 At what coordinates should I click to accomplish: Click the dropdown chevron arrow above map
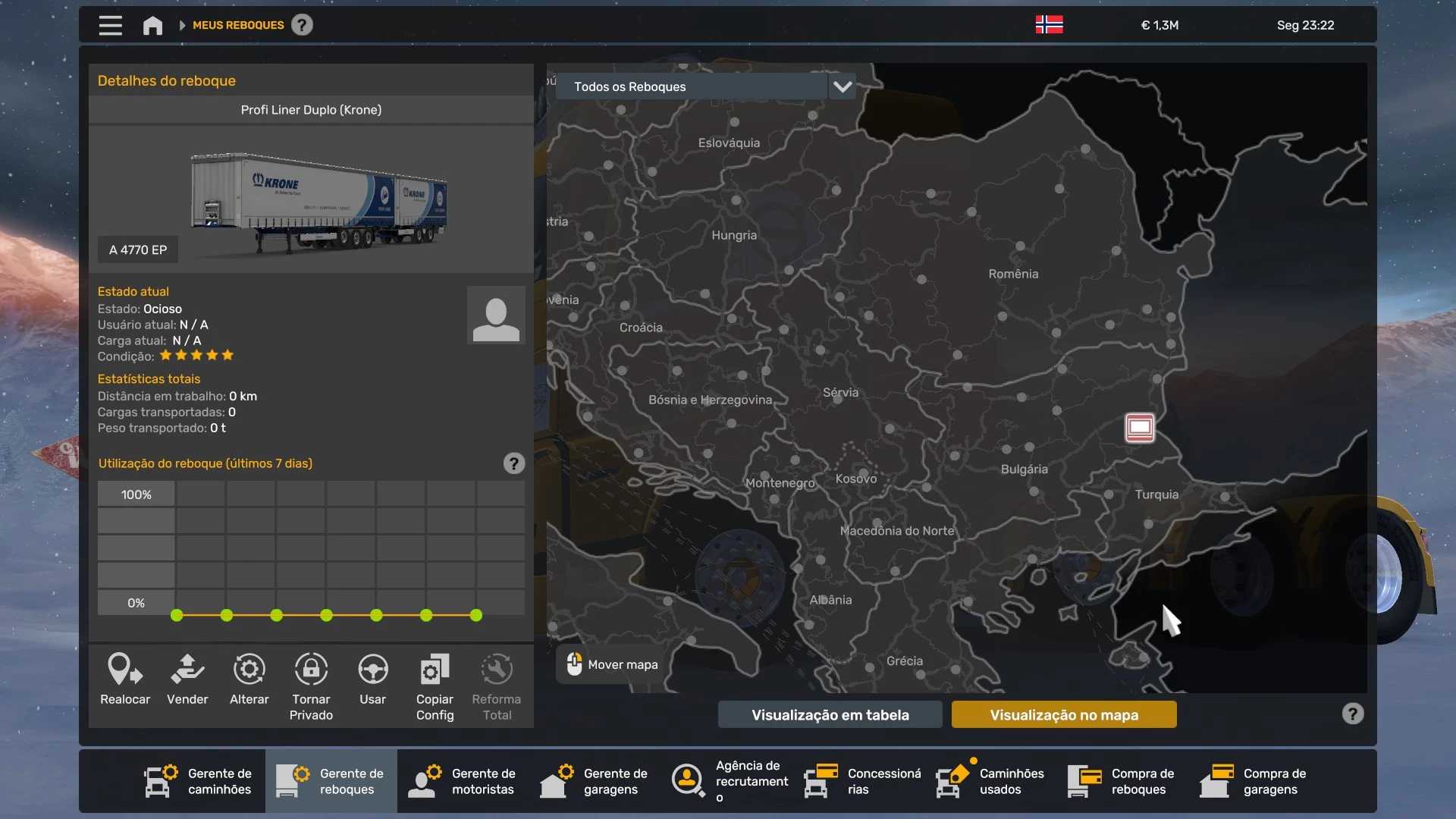(843, 86)
